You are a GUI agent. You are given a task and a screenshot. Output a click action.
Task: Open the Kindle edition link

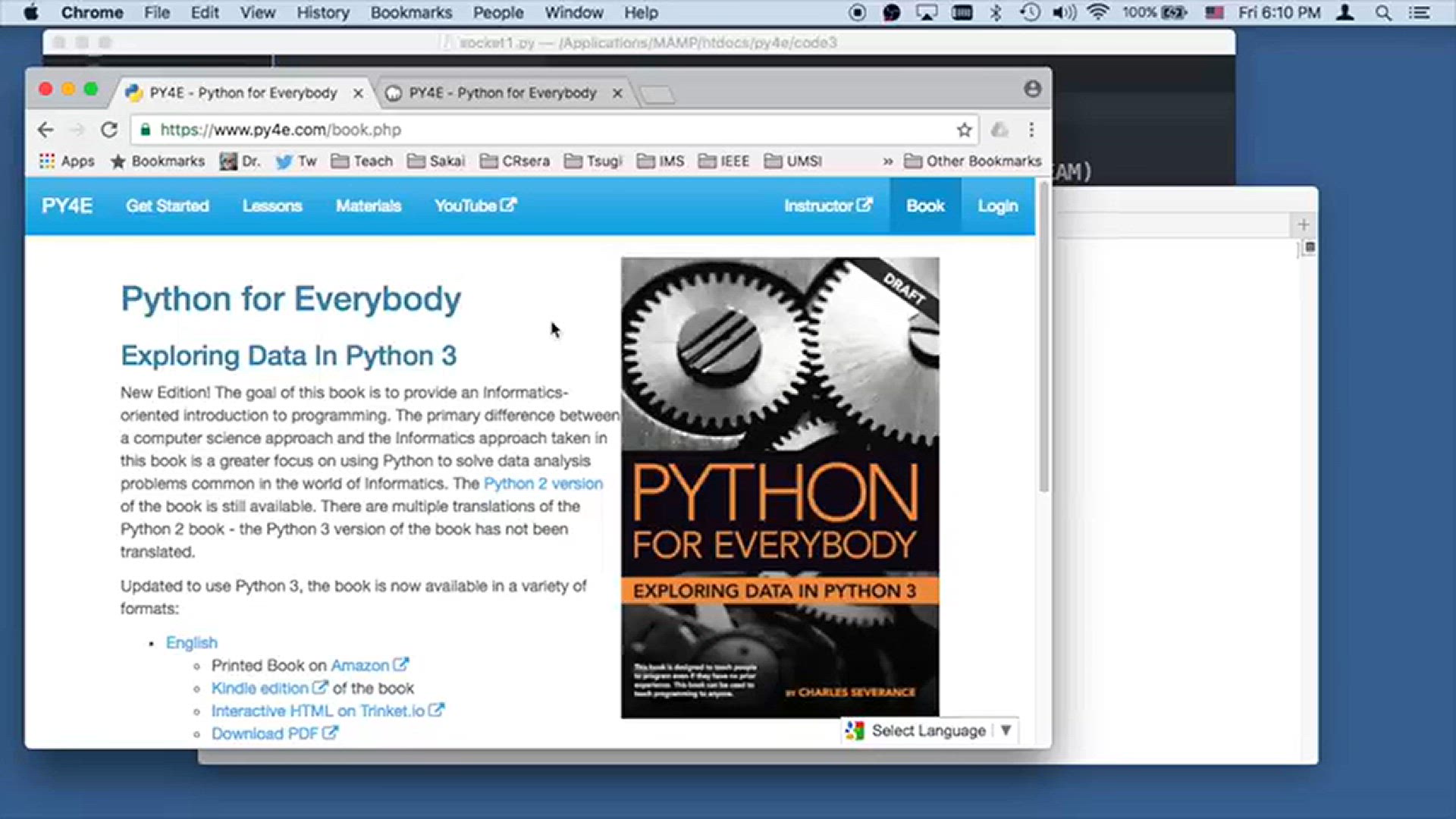(x=269, y=689)
